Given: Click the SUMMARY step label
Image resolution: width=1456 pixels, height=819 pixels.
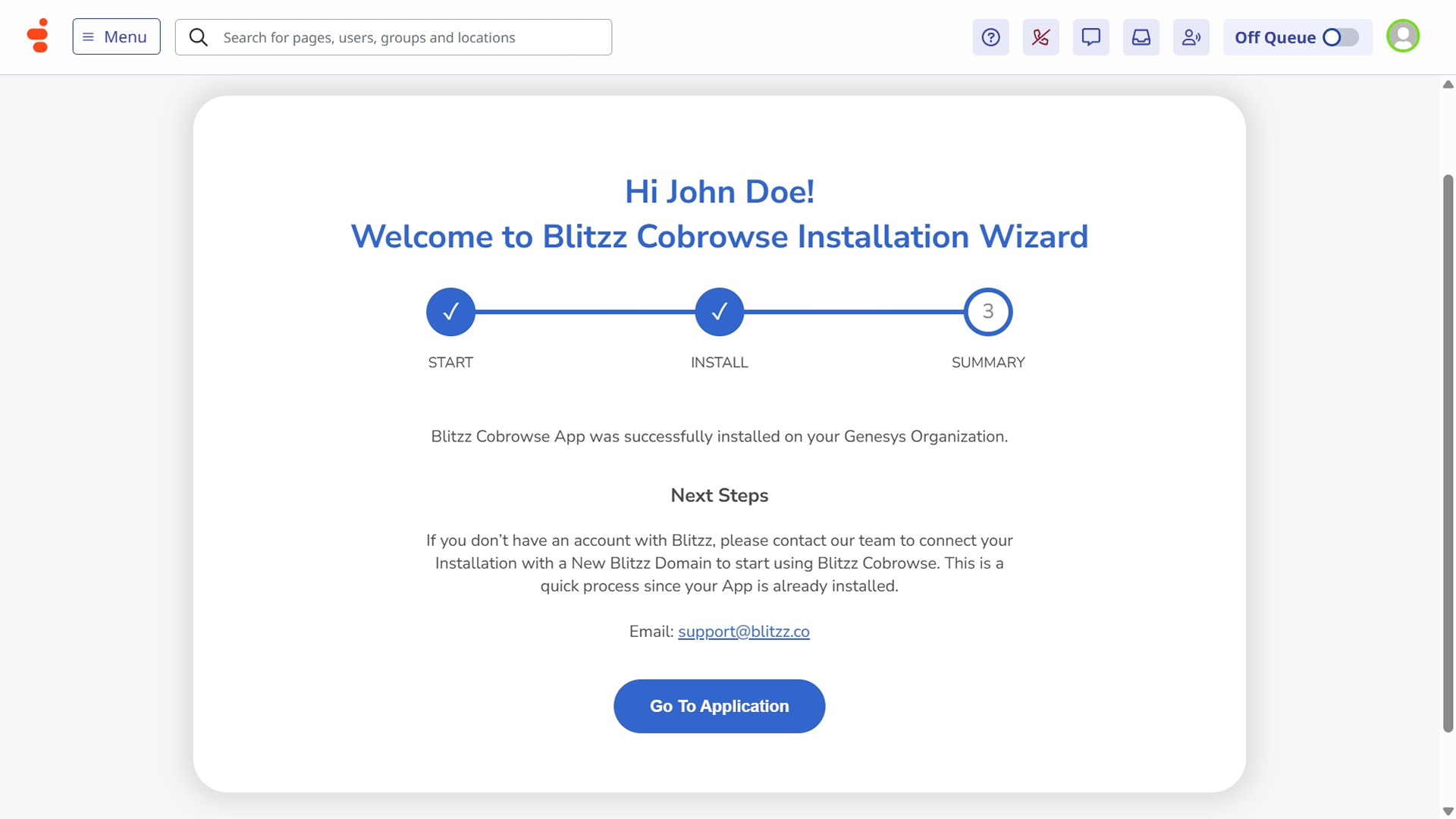Looking at the screenshot, I should point(987,362).
